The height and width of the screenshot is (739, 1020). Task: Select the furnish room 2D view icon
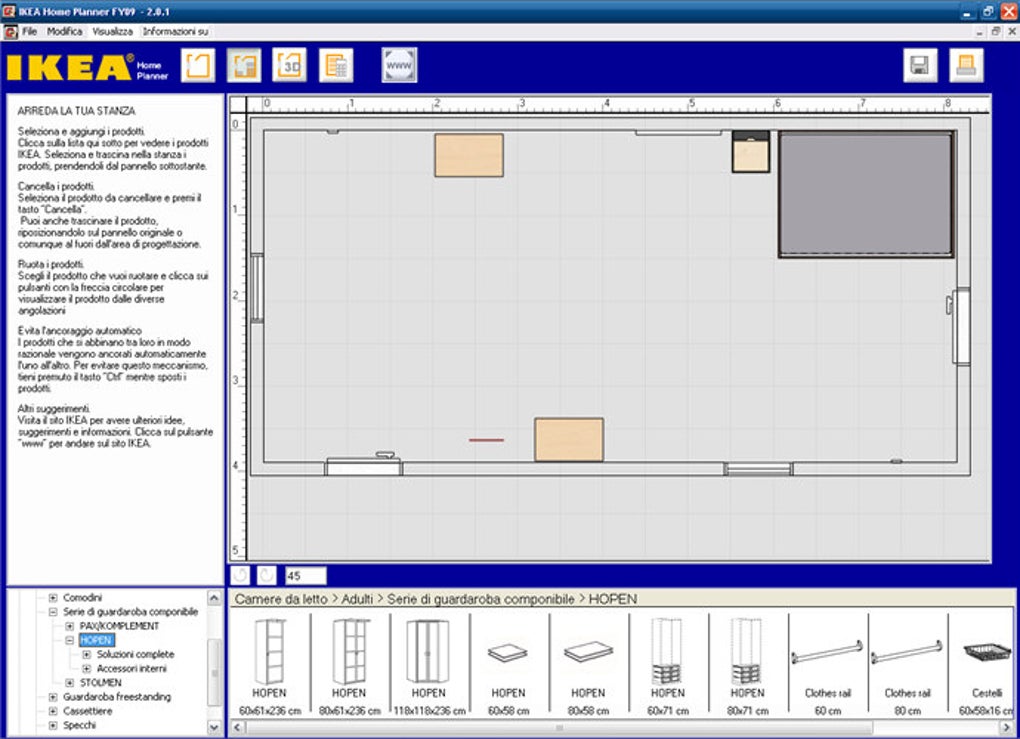pos(244,66)
